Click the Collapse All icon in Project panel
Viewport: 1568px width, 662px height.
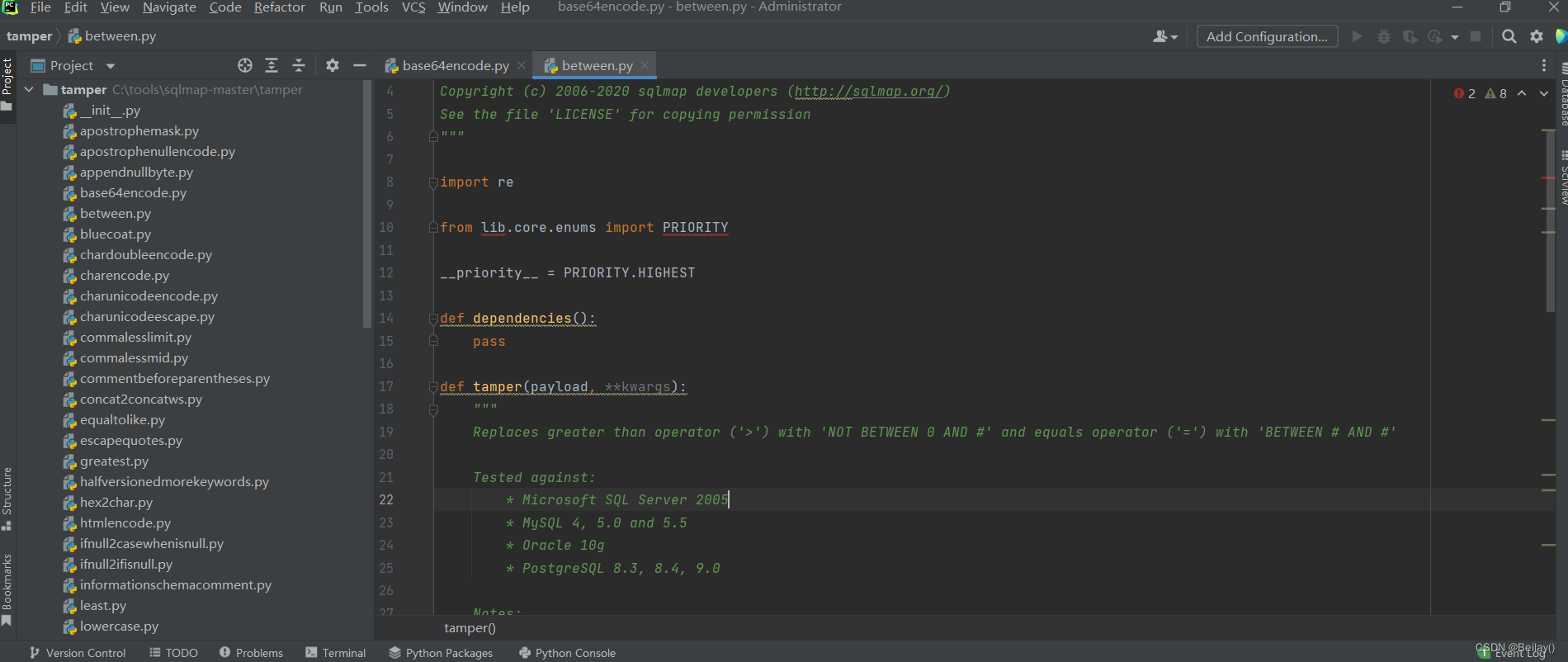pyautogui.click(x=299, y=65)
